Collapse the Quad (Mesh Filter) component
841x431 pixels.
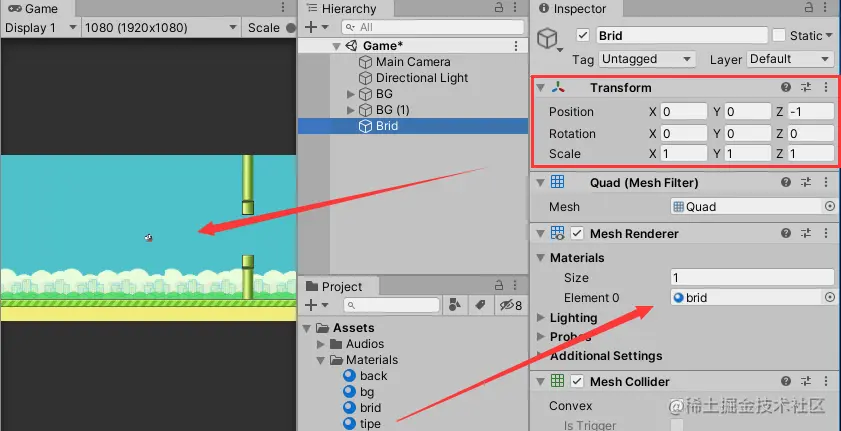(541, 183)
